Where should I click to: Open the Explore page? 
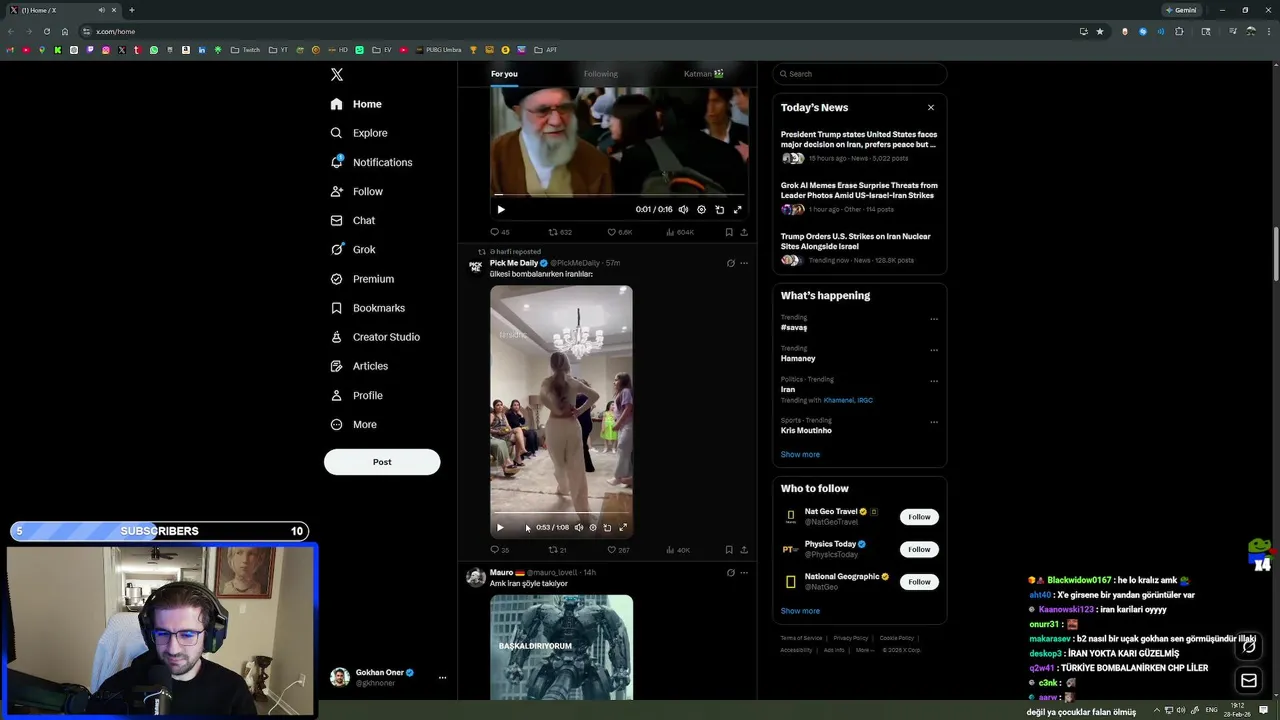[x=358, y=133]
